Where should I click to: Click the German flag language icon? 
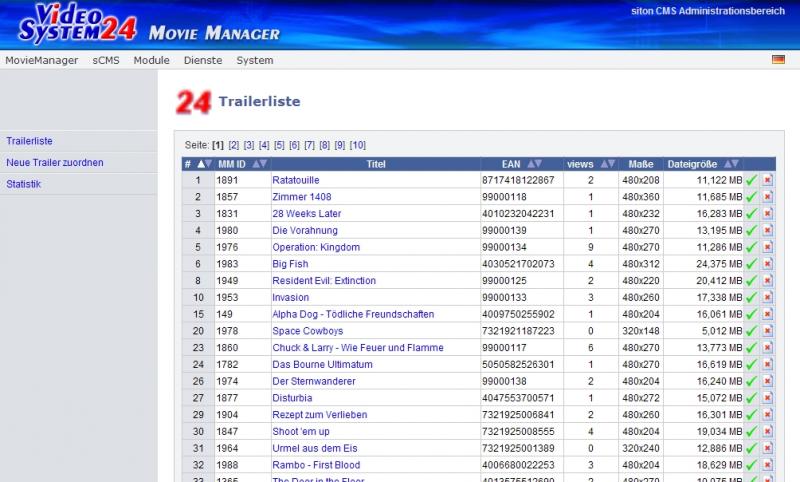coord(778,60)
